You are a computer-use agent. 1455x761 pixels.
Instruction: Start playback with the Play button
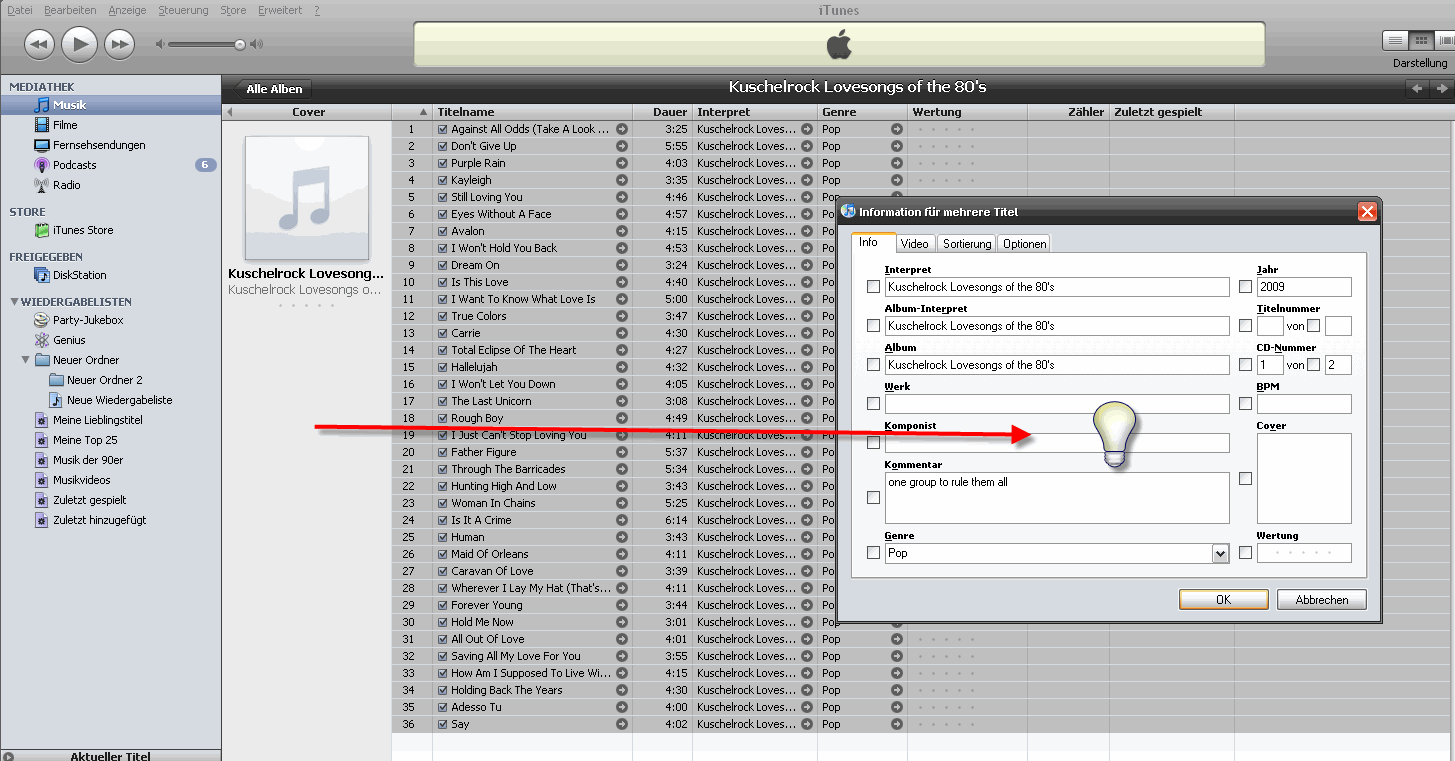tap(79, 44)
